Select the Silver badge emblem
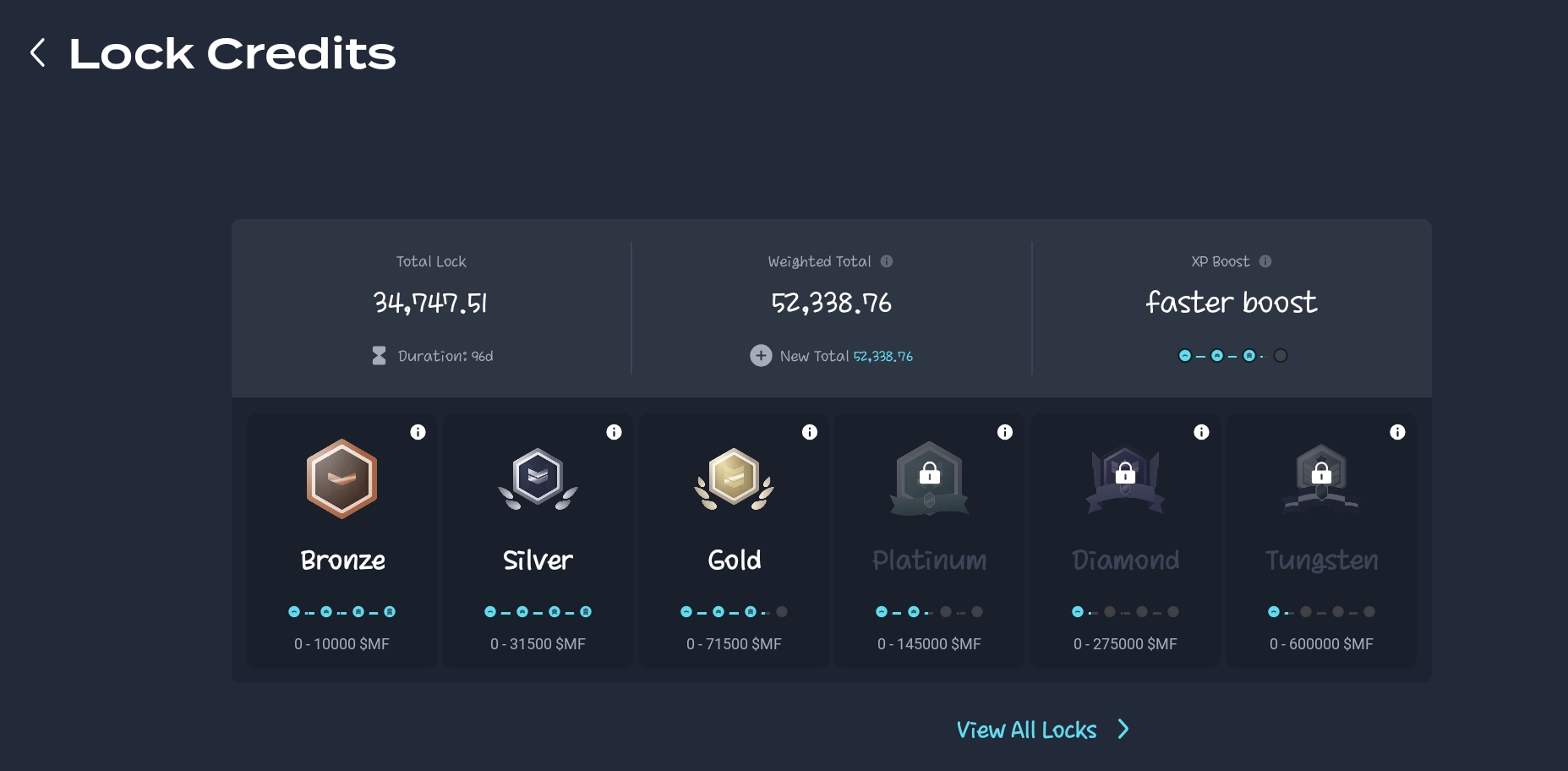 point(538,478)
